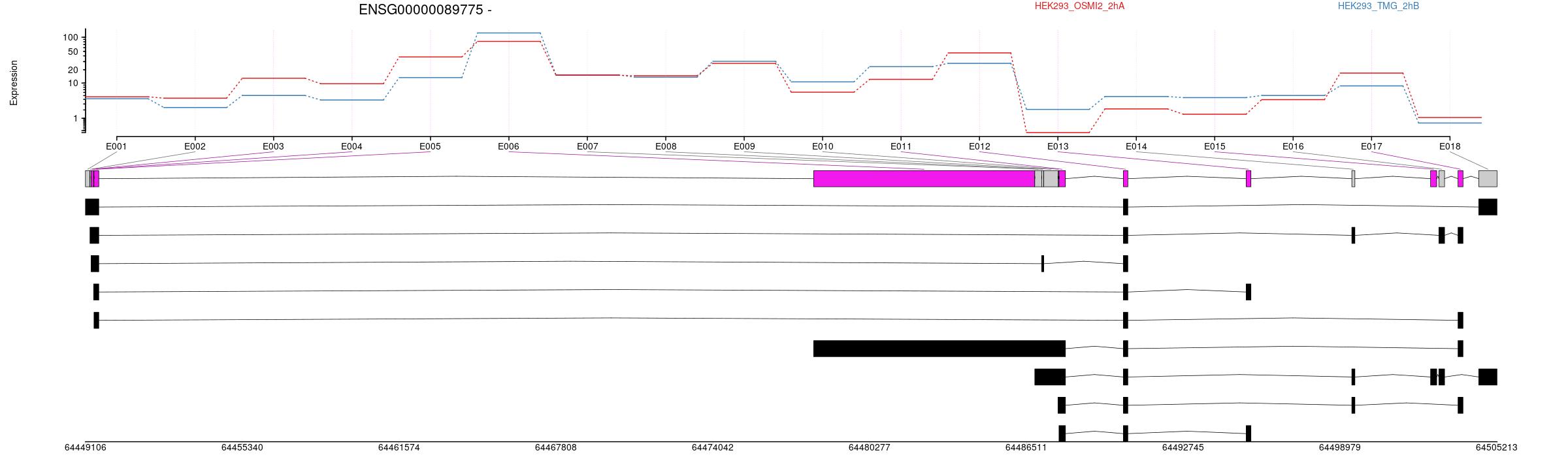Screen dimensions: 1568x457
Task: Click the exon label E016
Action: 1293,146
